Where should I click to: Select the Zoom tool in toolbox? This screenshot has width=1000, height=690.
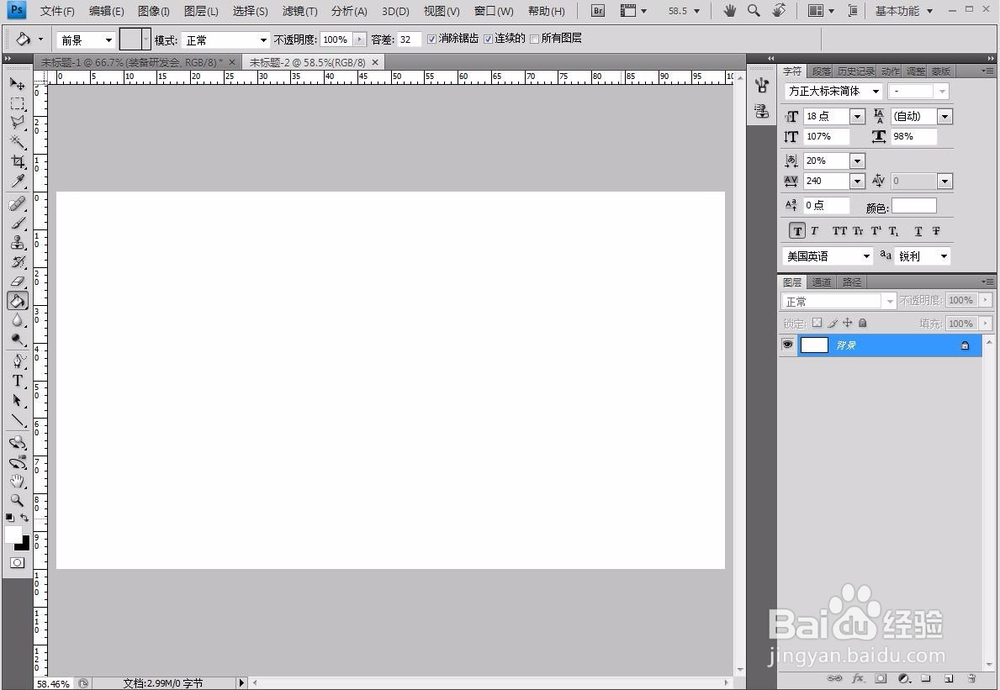[17, 501]
